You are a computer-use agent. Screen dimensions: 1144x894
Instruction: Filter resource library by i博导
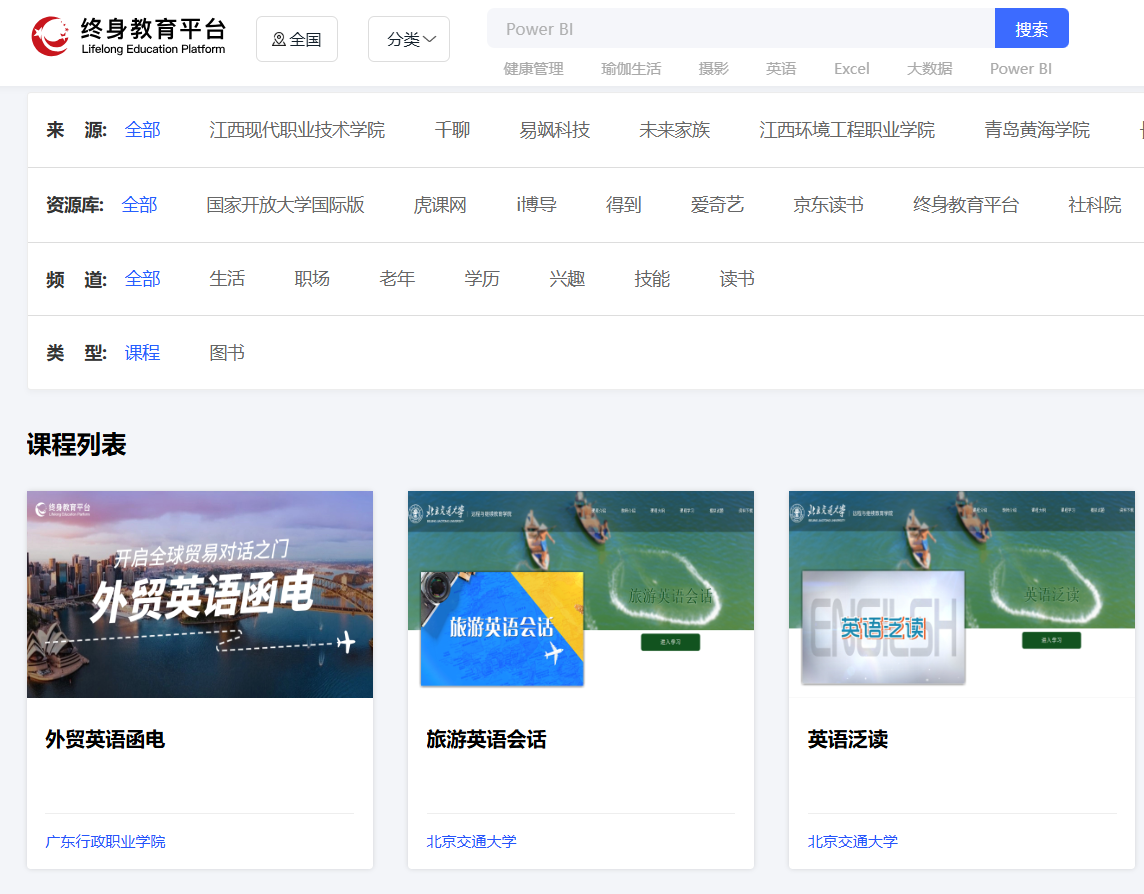pyautogui.click(x=536, y=205)
